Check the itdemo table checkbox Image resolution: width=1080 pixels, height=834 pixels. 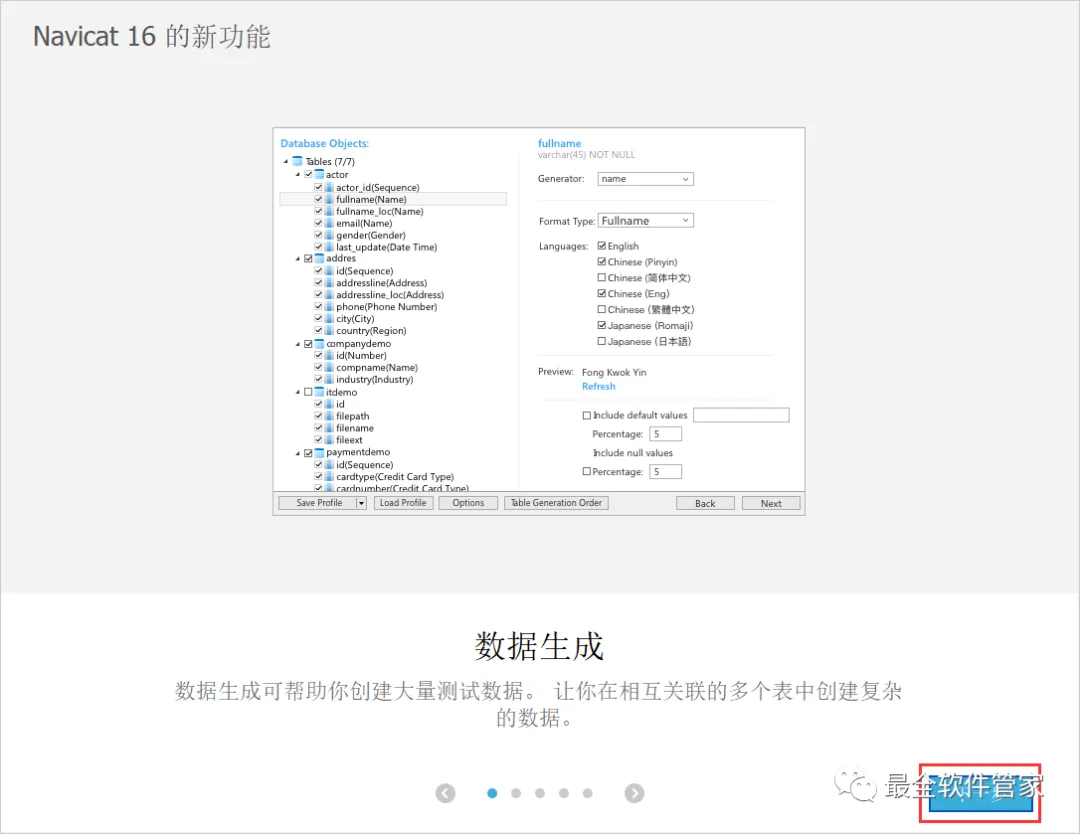309,392
